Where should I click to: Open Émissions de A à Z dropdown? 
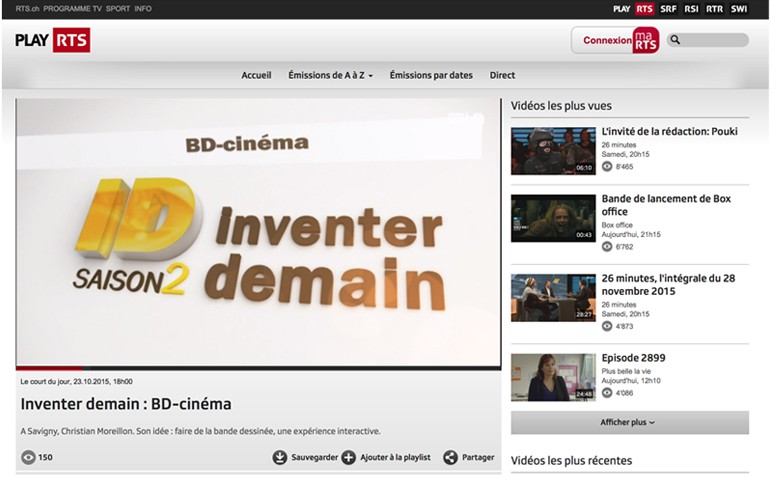click(x=330, y=75)
